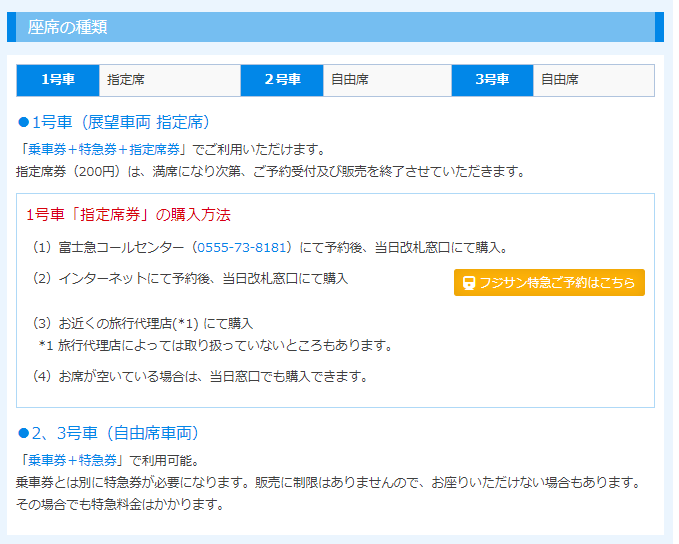This screenshot has width=679, height=544.
Task: Select the 1号車 table header cell
Action: click(x=58, y=80)
